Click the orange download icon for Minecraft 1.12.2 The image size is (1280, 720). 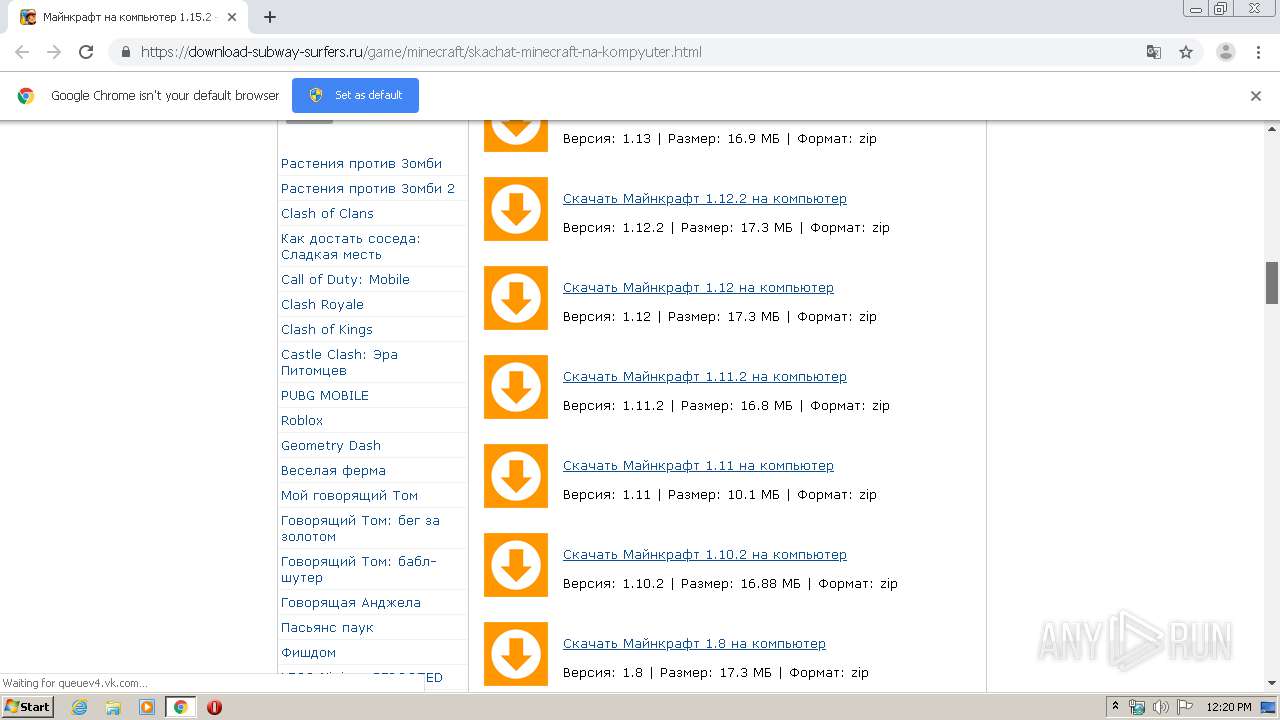516,209
